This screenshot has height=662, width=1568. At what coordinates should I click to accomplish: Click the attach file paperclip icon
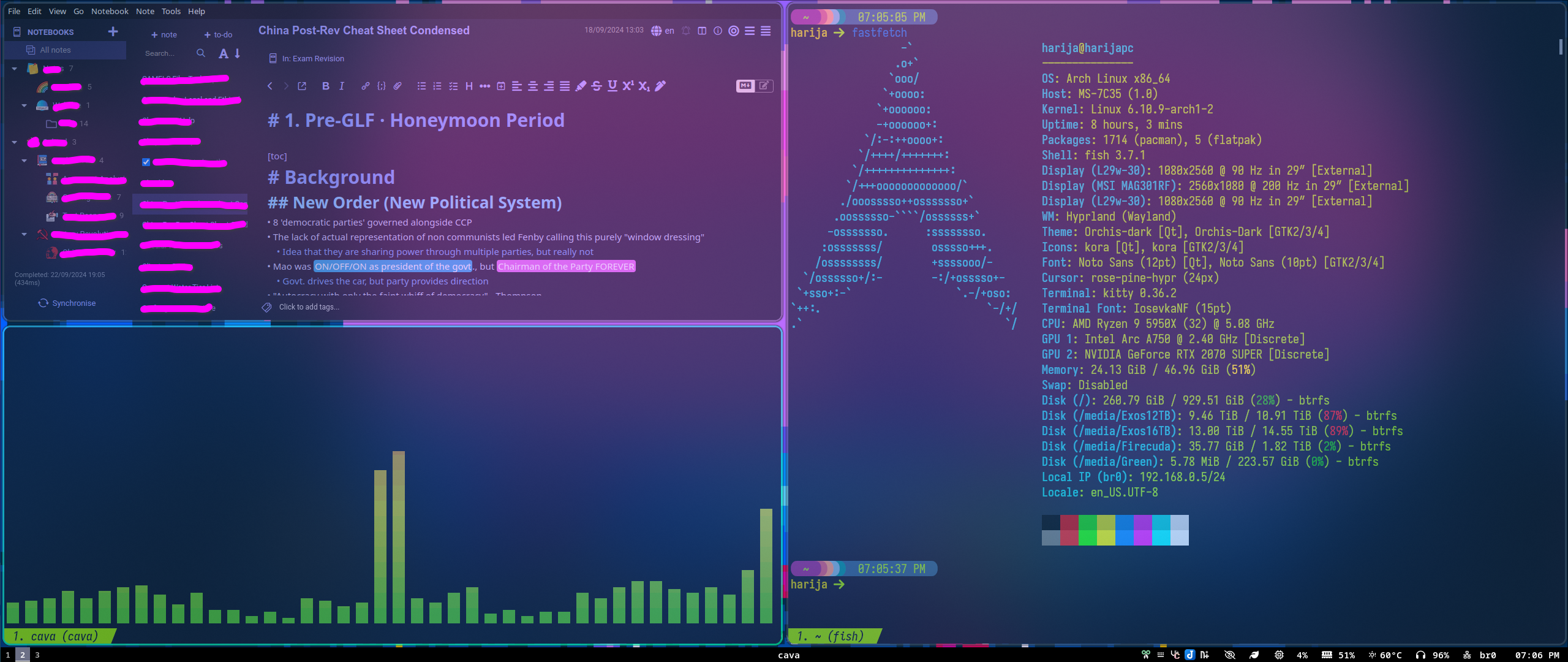[398, 86]
